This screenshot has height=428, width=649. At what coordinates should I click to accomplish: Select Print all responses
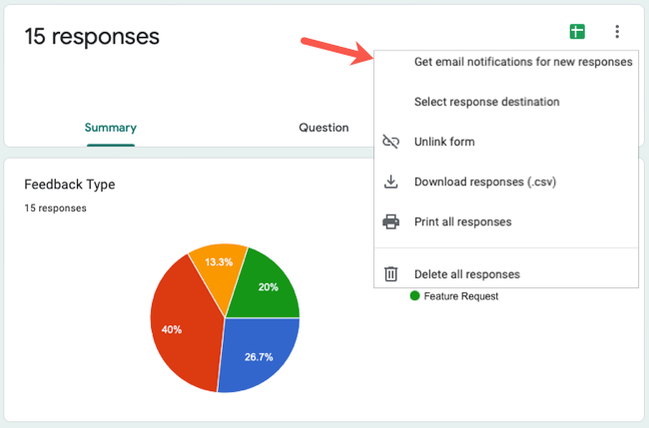coord(462,221)
